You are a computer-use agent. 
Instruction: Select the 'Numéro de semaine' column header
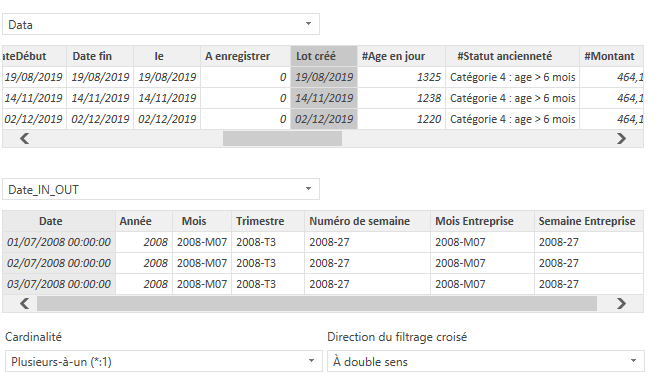coord(367,221)
